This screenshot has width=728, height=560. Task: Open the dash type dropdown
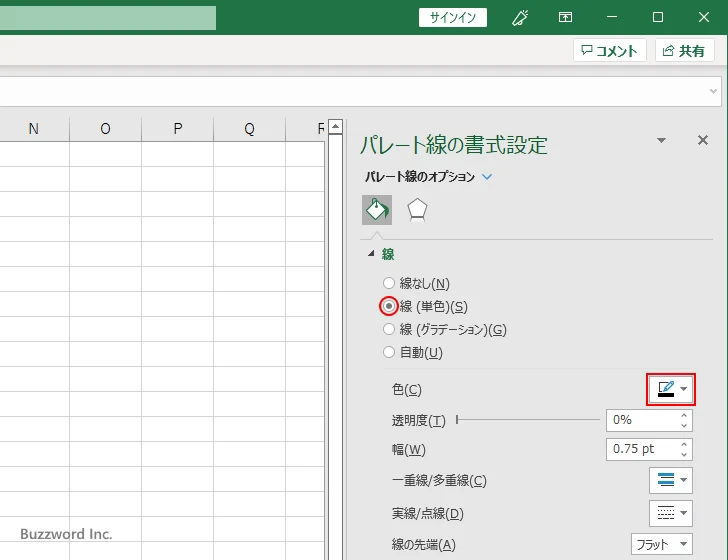coord(671,513)
